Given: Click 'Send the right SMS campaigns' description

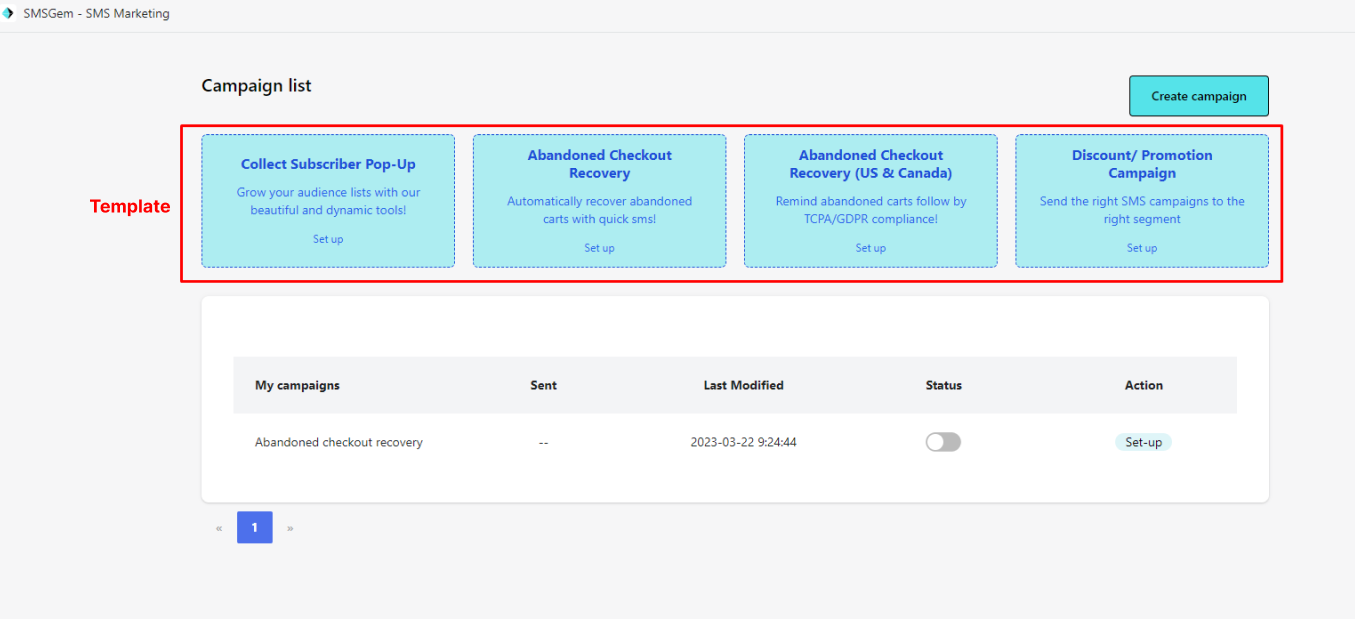Looking at the screenshot, I should tap(1142, 210).
